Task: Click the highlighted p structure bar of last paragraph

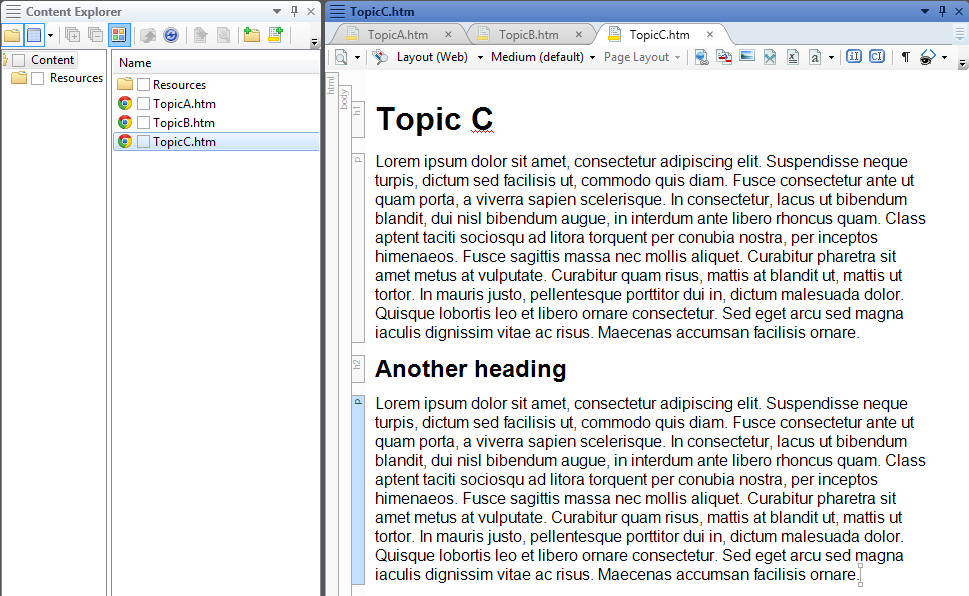Action: tap(358, 490)
